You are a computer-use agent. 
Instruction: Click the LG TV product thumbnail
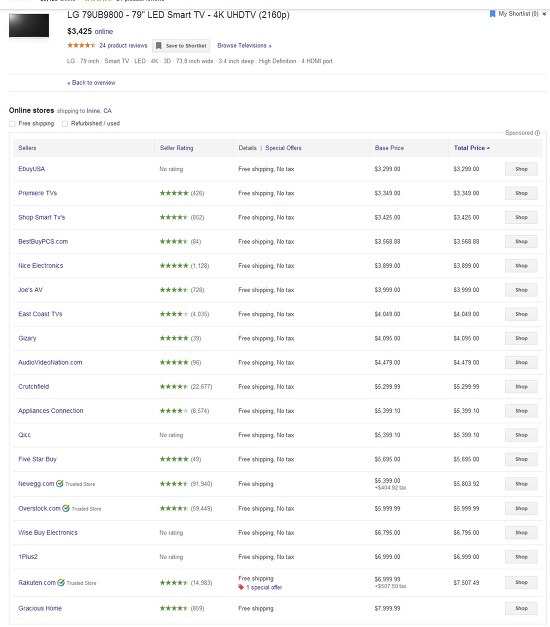(x=29, y=26)
